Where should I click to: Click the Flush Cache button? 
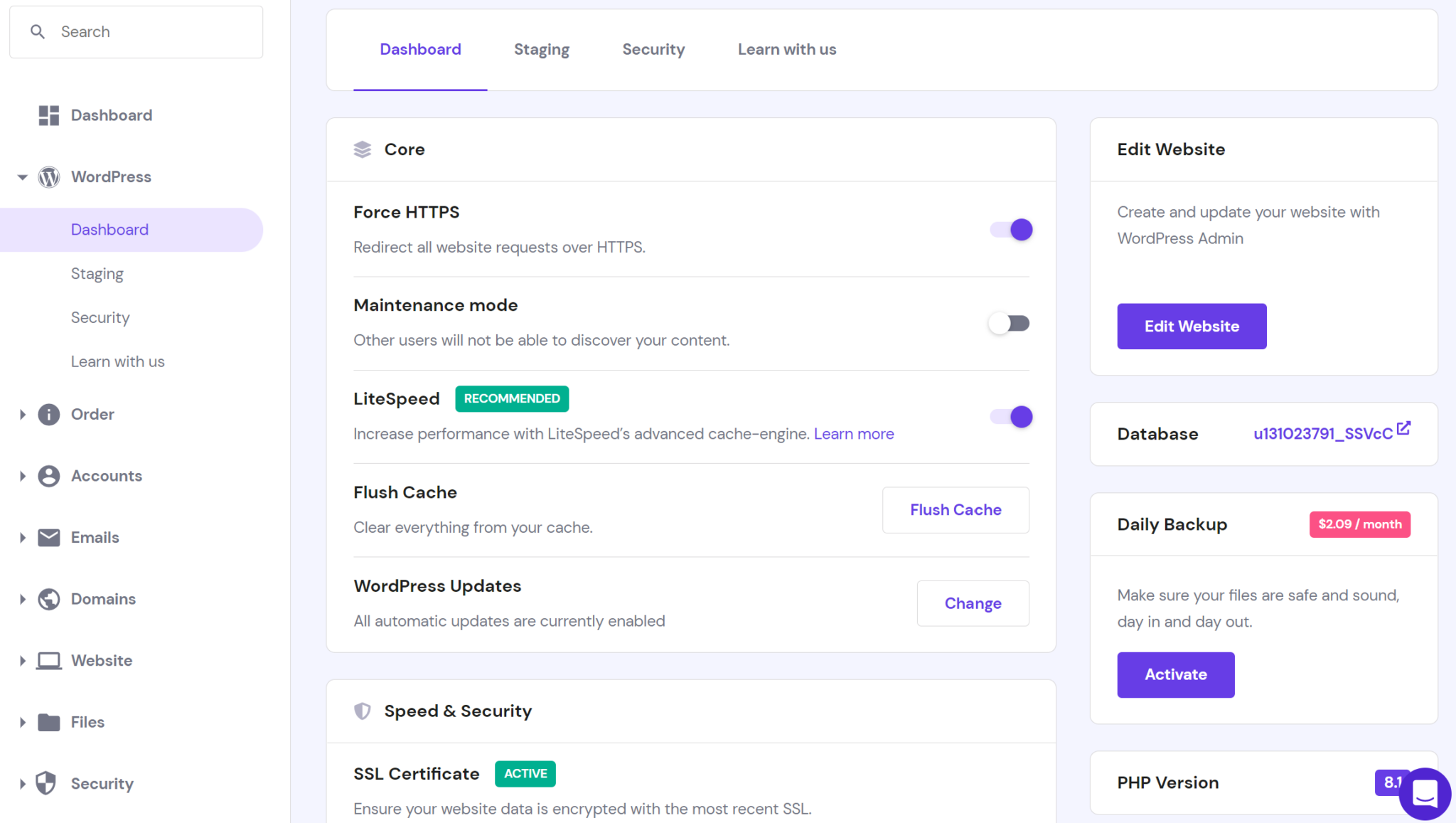pyautogui.click(x=955, y=509)
